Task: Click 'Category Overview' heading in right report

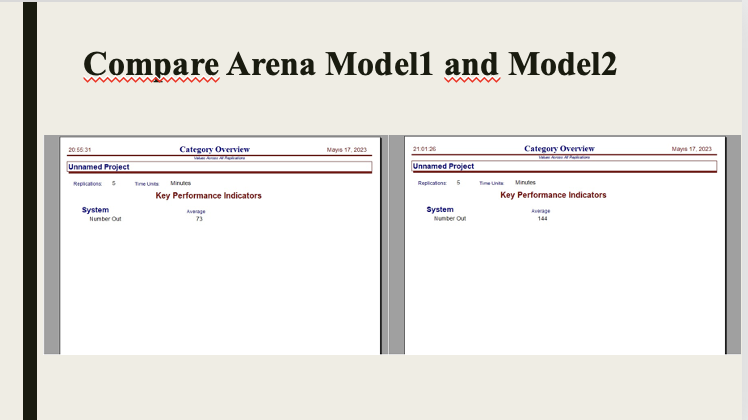Action: [x=560, y=149]
